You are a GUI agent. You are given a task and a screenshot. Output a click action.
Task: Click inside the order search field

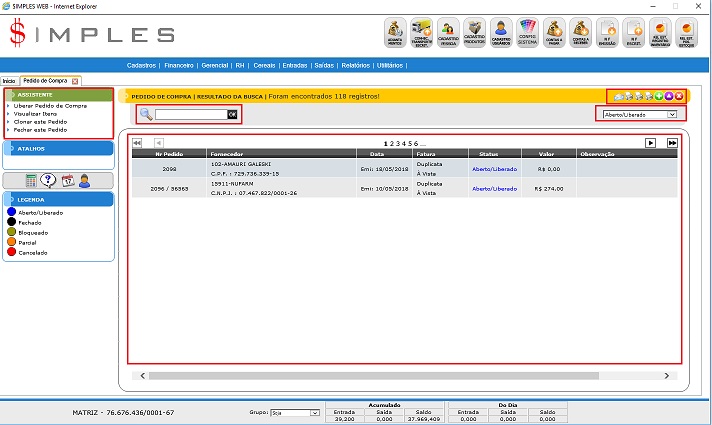point(190,115)
